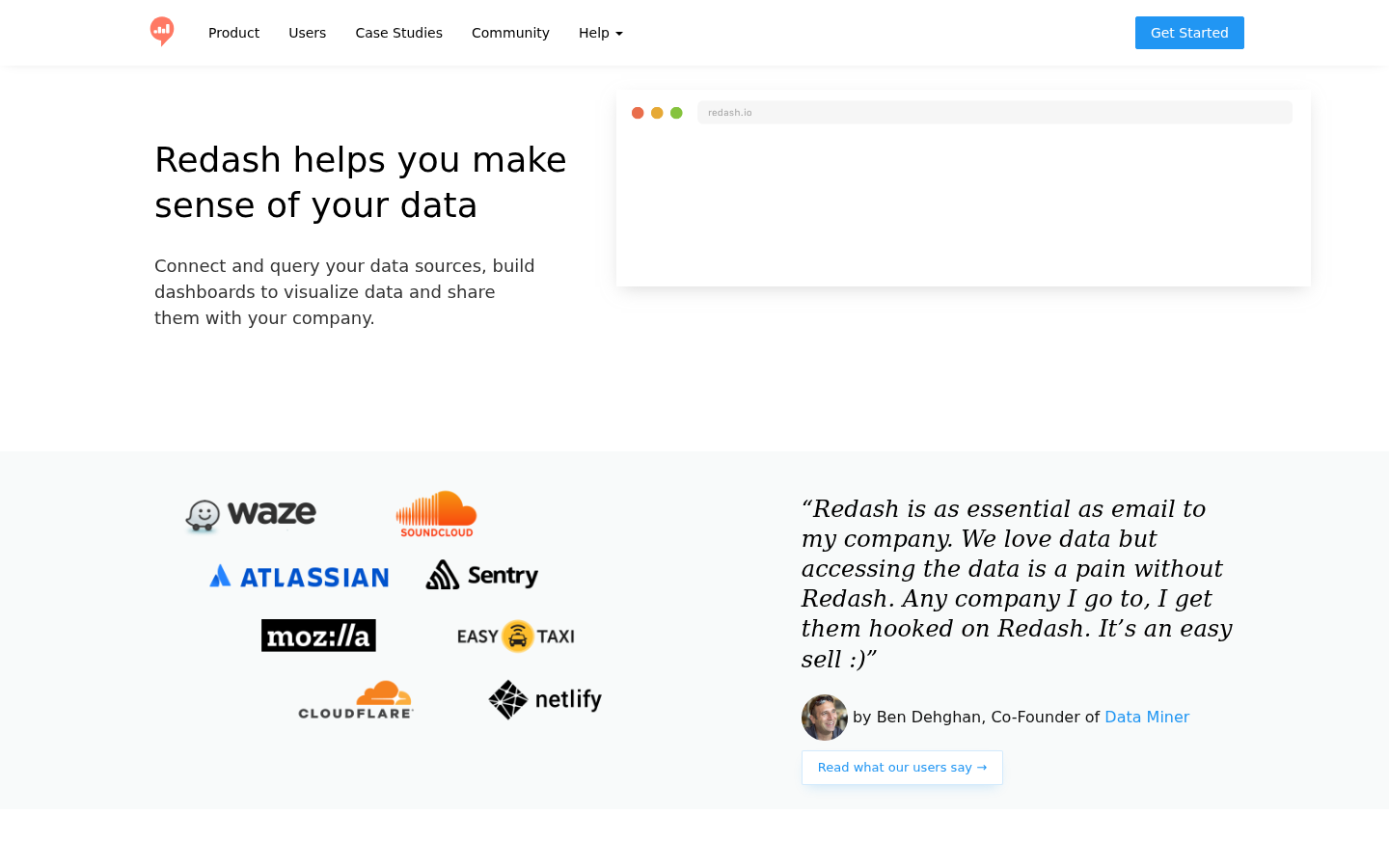Click the "Connect and query your data sources" paragraph
Image resolution: width=1389 pixels, height=868 pixels.
344,292
